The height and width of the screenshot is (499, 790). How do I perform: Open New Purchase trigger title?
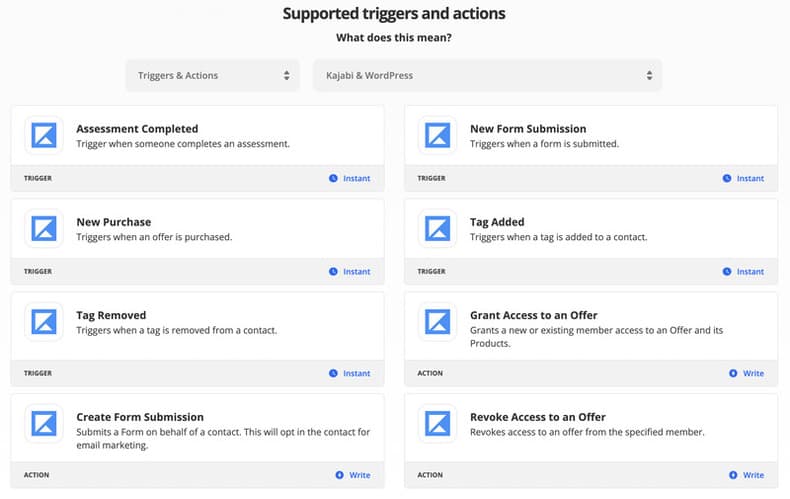[x=114, y=222]
